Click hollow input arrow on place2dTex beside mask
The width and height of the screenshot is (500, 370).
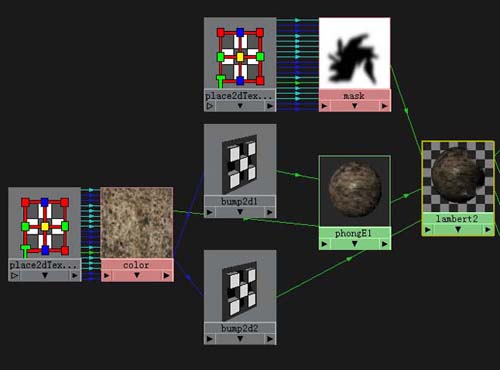coord(210,106)
